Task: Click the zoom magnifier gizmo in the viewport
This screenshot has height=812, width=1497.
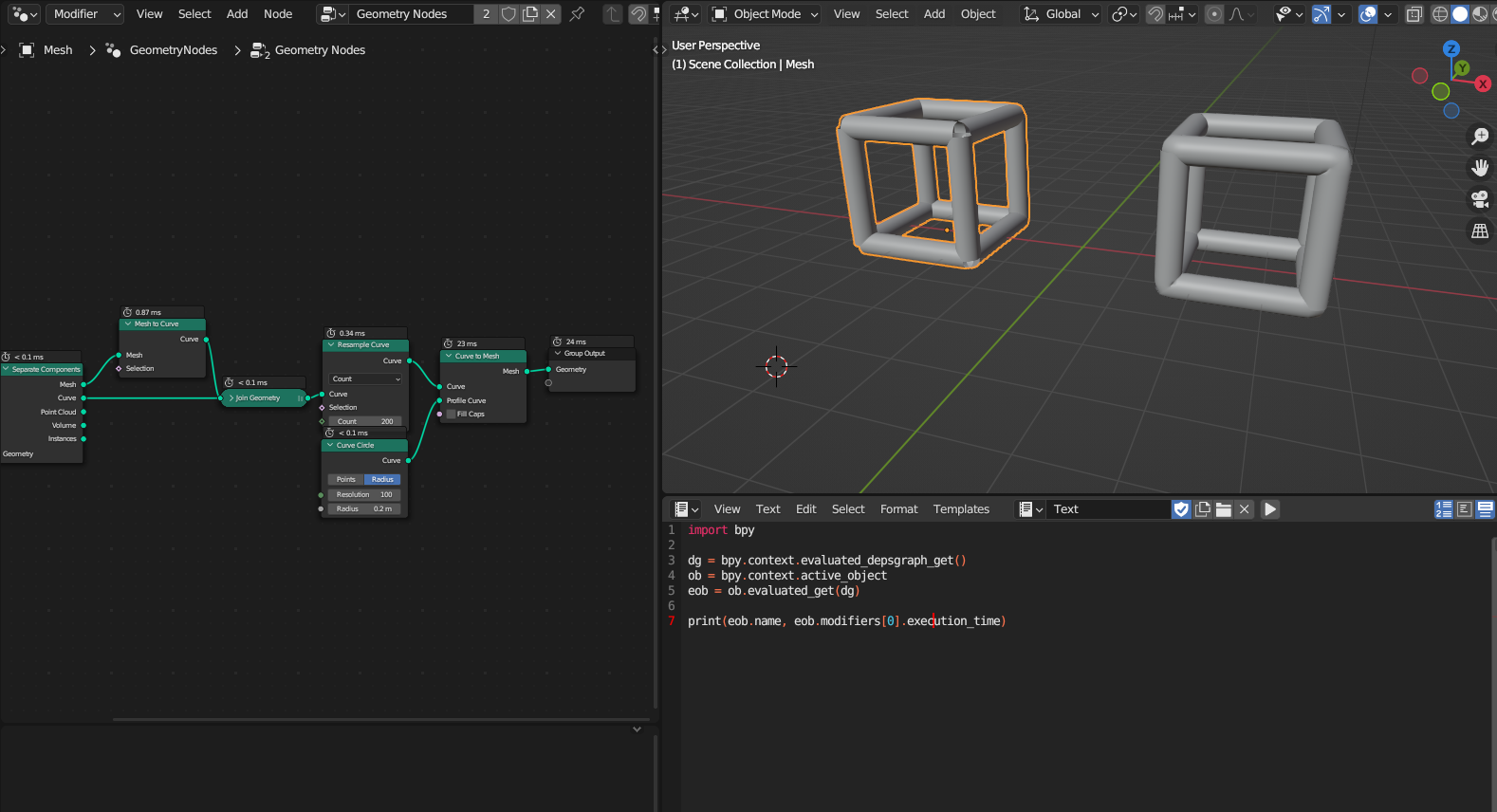Action: coord(1480,138)
